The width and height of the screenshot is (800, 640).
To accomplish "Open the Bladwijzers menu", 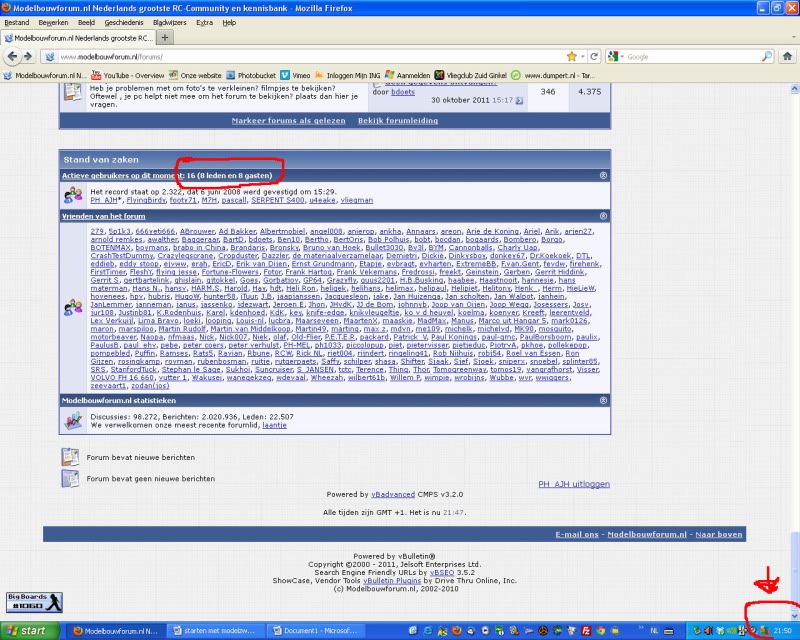I will (170, 22).
